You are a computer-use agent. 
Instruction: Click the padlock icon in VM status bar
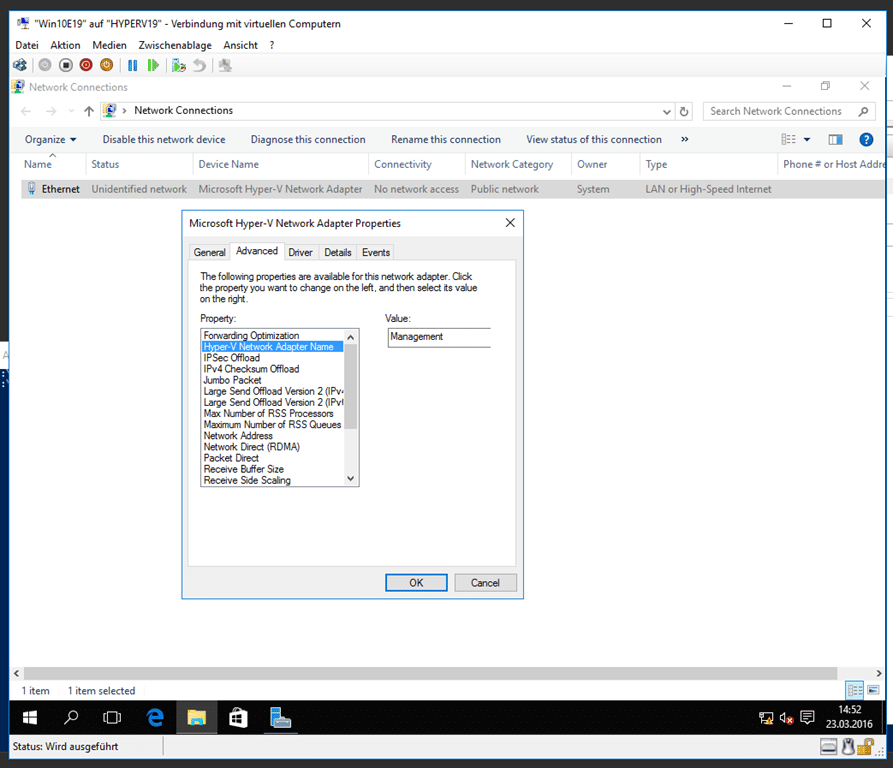pos(866,746)
